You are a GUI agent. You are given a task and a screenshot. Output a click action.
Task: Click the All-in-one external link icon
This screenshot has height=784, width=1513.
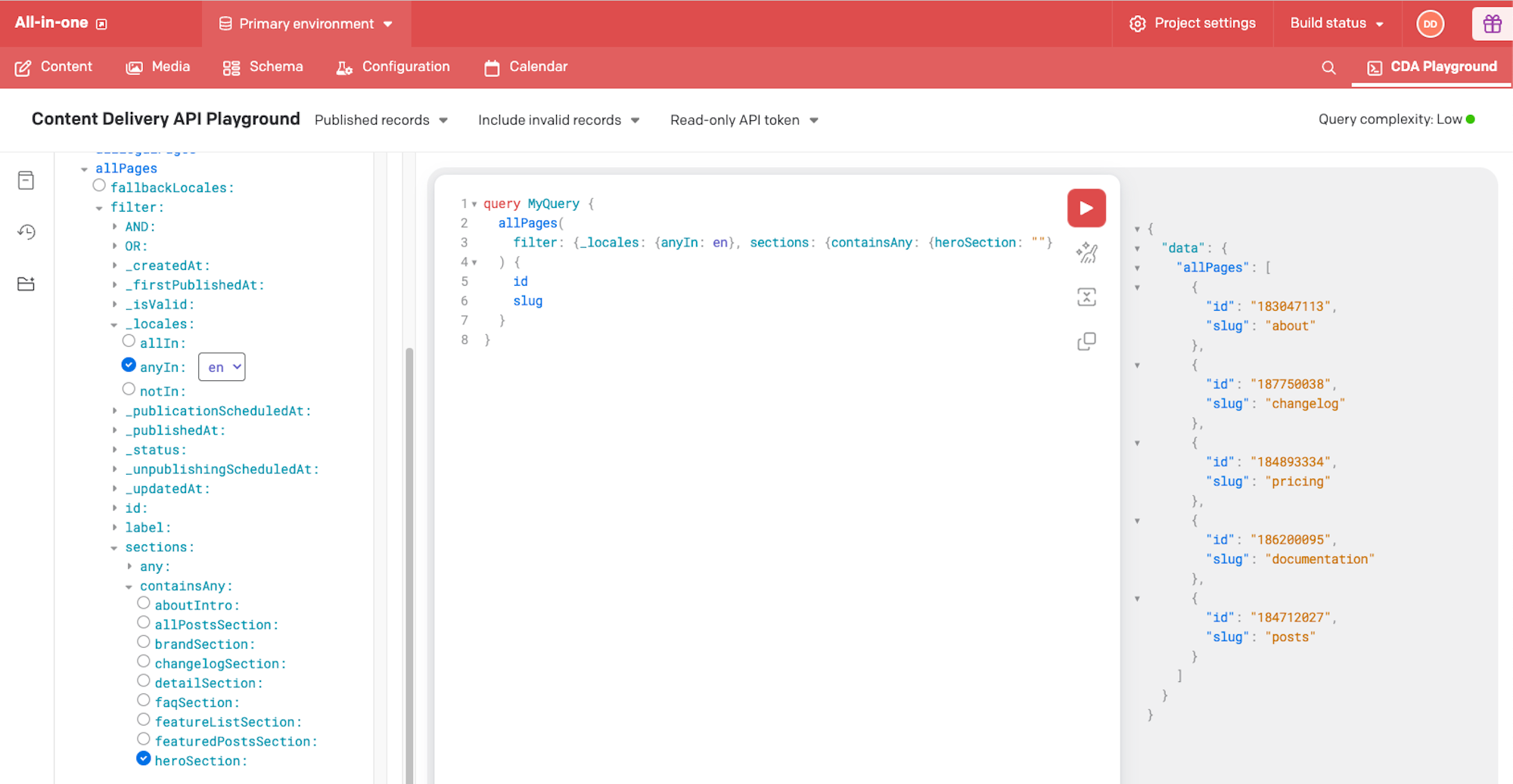coord(101,24)
